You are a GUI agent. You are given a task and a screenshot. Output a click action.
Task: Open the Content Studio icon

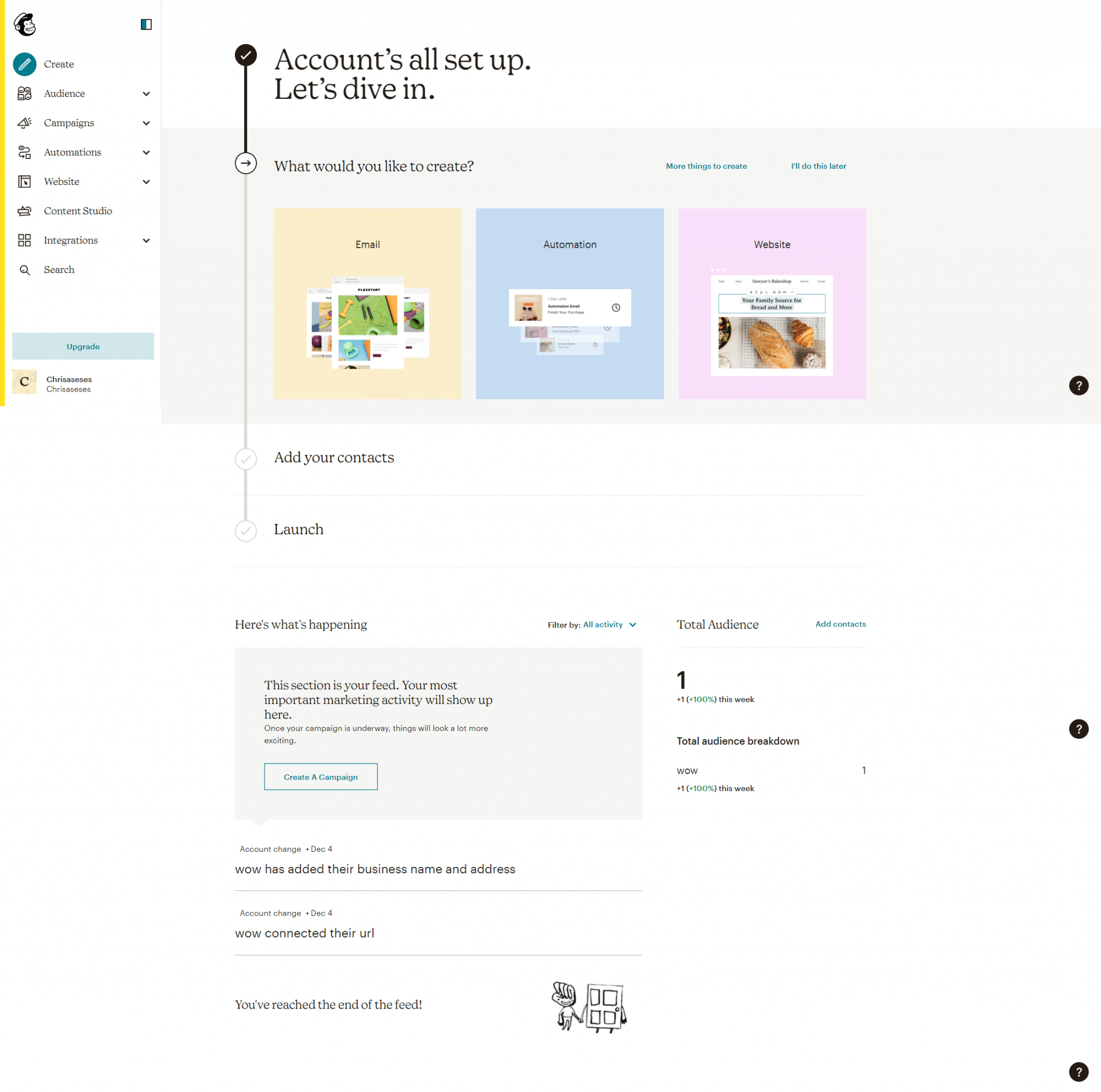25,210
